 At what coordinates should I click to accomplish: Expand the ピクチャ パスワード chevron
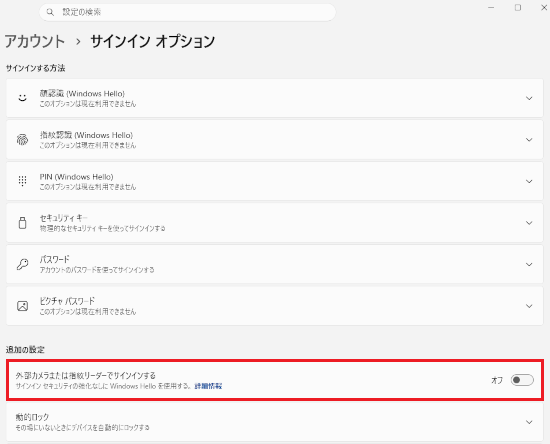tap(529, 306)
